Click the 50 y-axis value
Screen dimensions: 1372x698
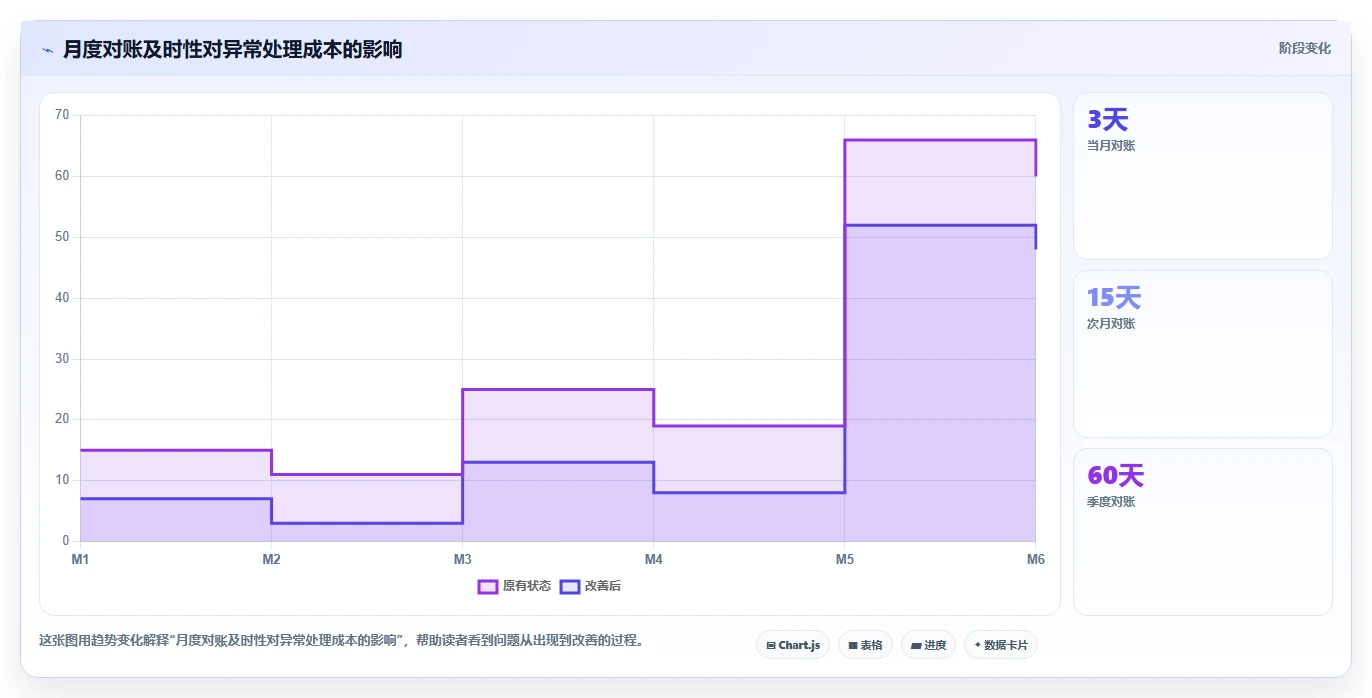click(x=62, y=237)
